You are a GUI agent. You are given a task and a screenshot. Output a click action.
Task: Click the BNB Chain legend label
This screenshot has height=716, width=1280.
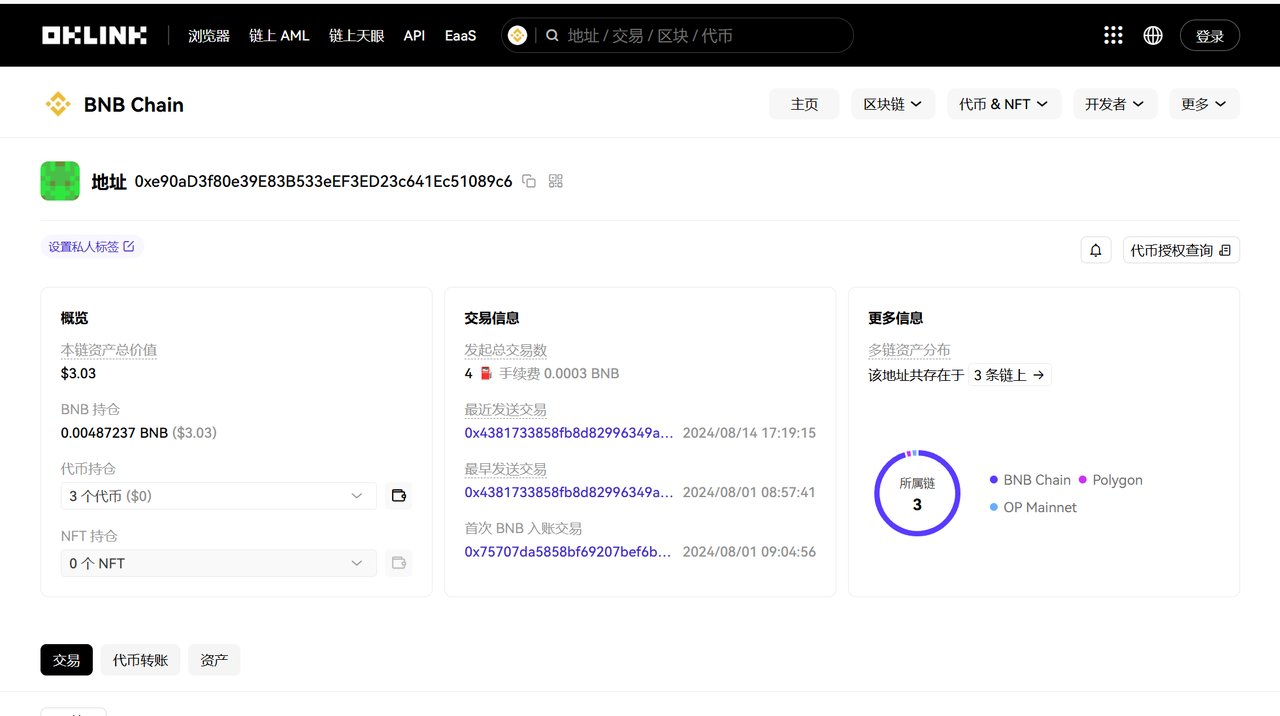coord(1037,480)
